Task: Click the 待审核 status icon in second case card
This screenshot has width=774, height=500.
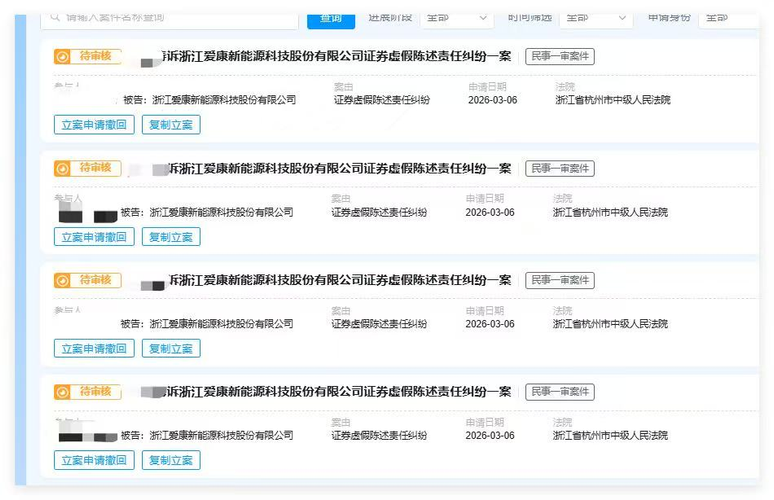Action: [62, 169]
